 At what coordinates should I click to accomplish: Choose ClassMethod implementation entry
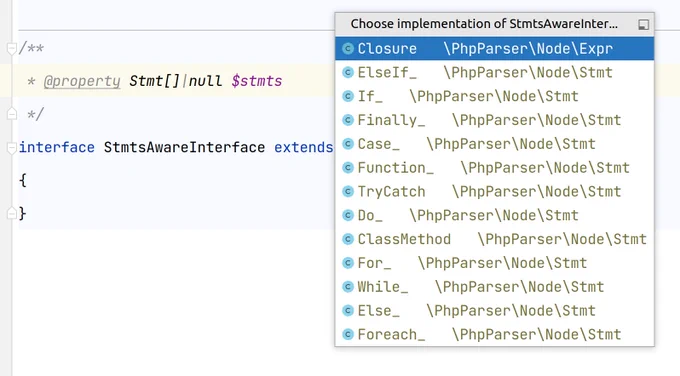pyautogui.click(x=494, y=239)
